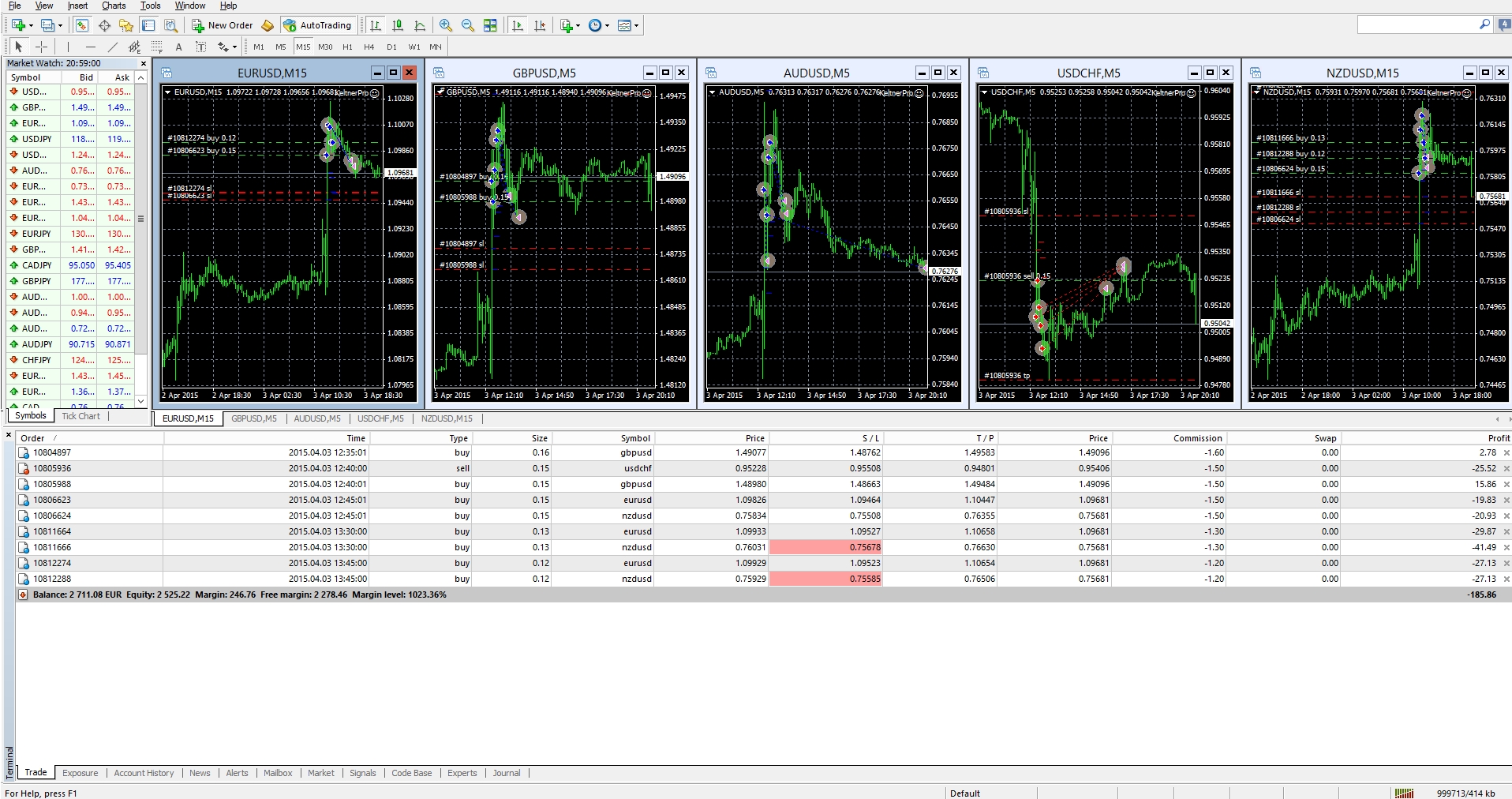1512x799 pixels.
Task: Select the trendline drawing tool
Action: click(x=112, y=47)
